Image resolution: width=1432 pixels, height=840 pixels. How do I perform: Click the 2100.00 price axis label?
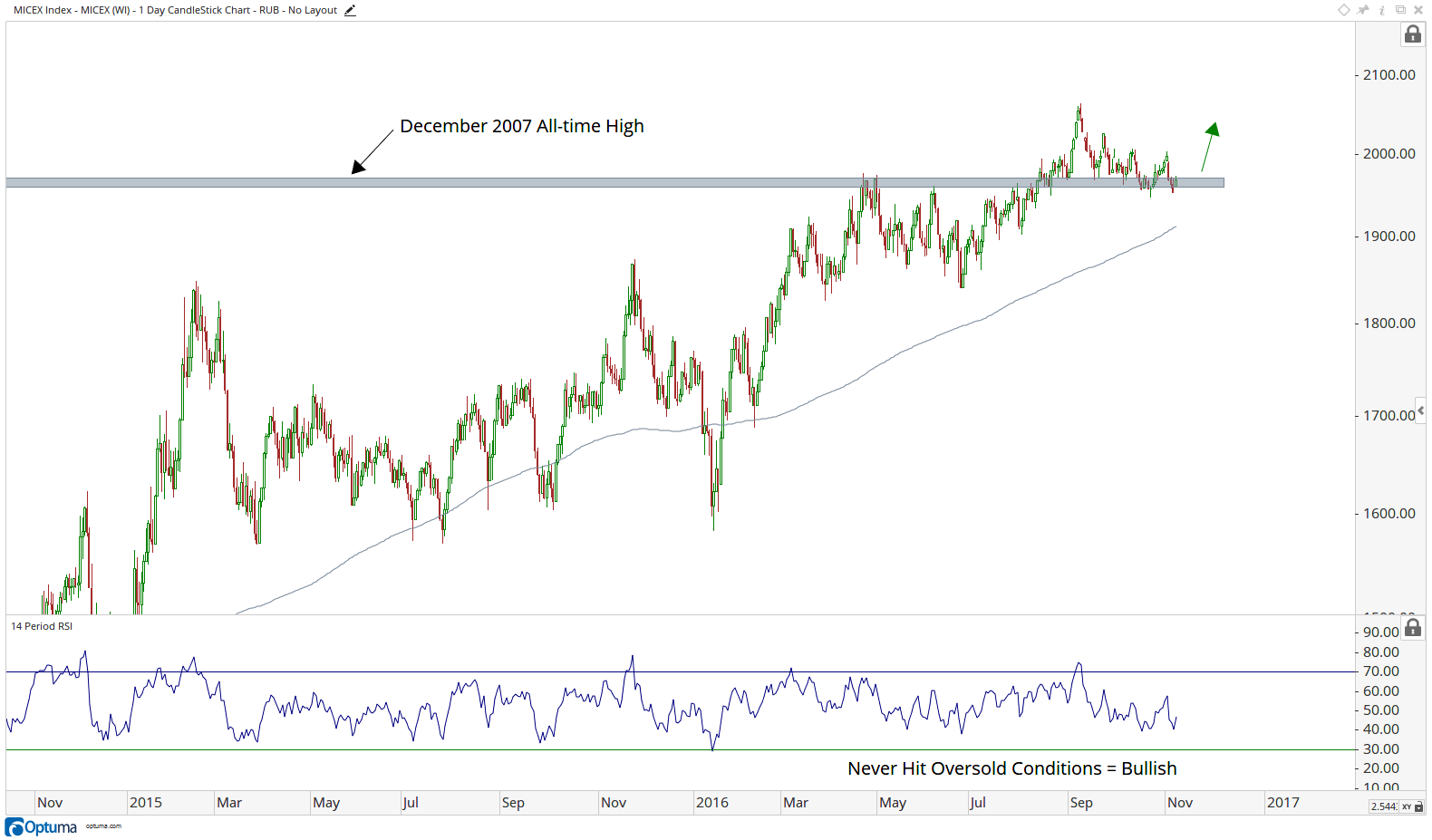(x=1389, y=75)
